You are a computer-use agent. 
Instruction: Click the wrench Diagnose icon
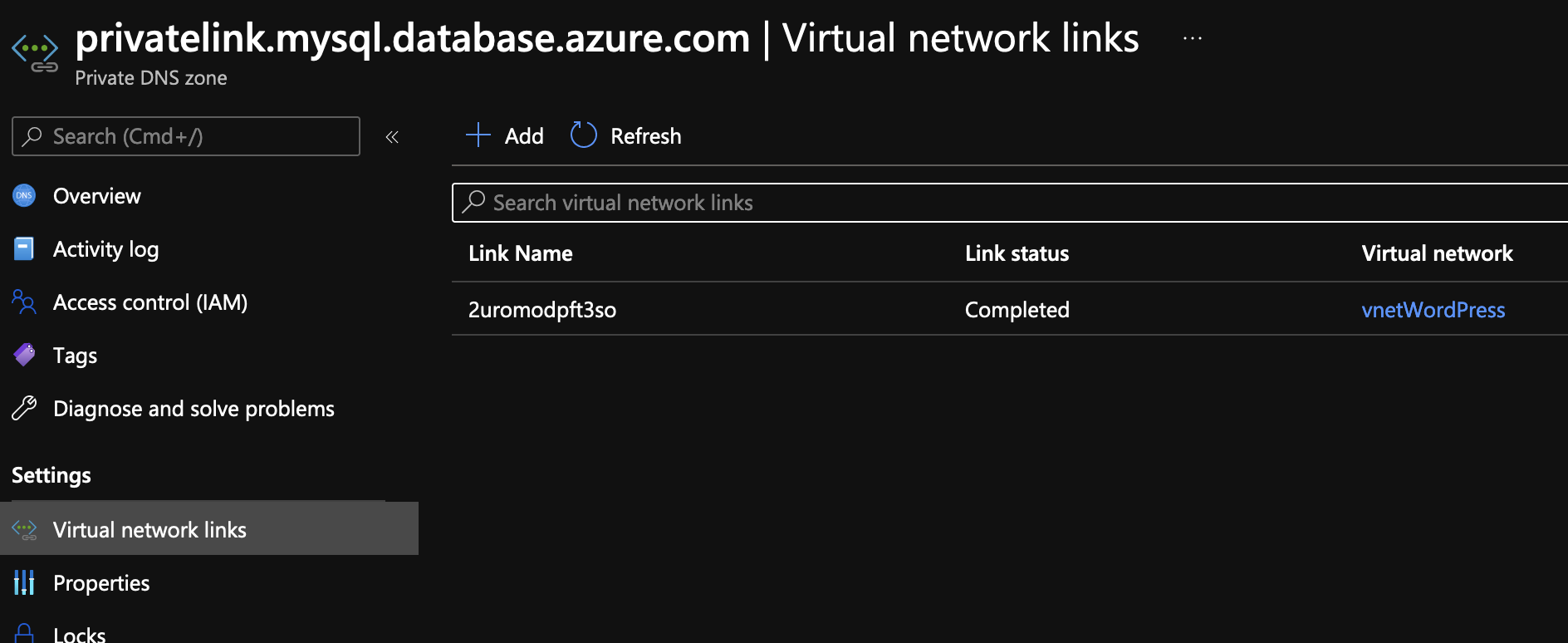point(24,408)
